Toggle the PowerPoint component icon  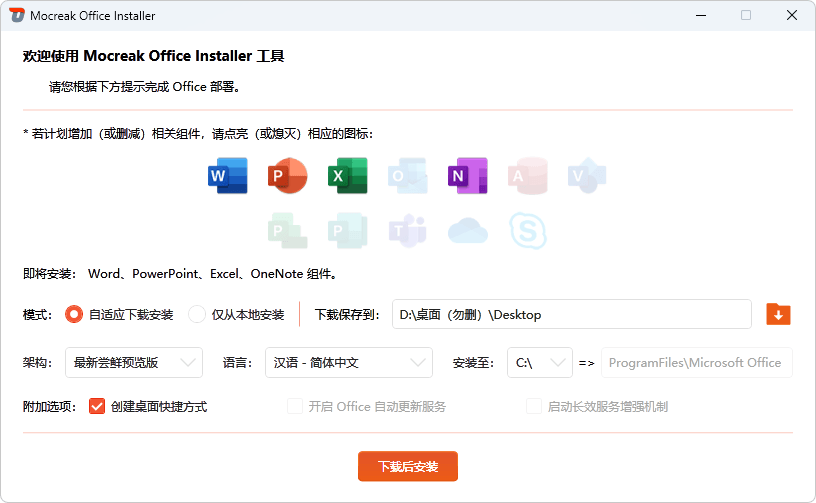[x=288, y=176]
